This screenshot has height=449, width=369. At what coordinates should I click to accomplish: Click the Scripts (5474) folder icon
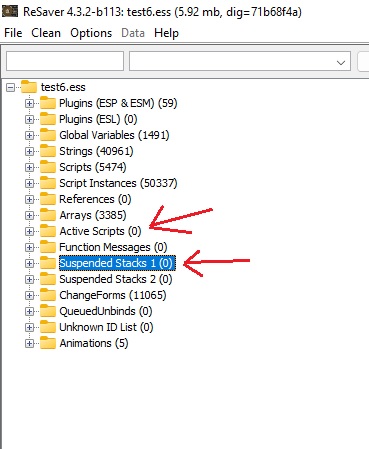(x=48, y=167)
